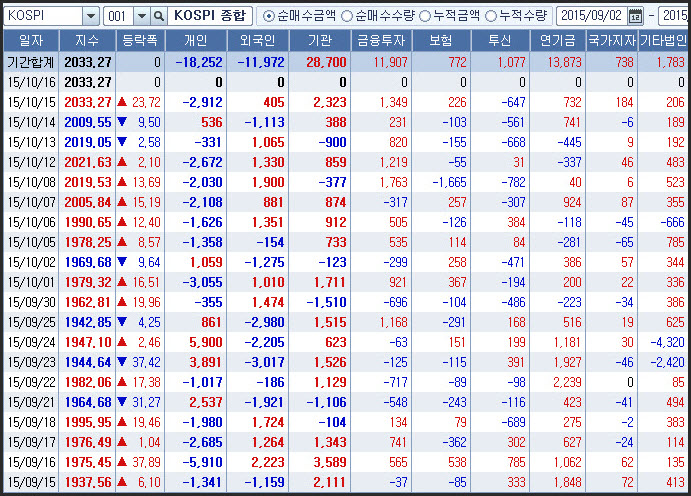Viewport: 691px width, 496px height.
Task: Click the 001 index code field
Action: point(118,16)
